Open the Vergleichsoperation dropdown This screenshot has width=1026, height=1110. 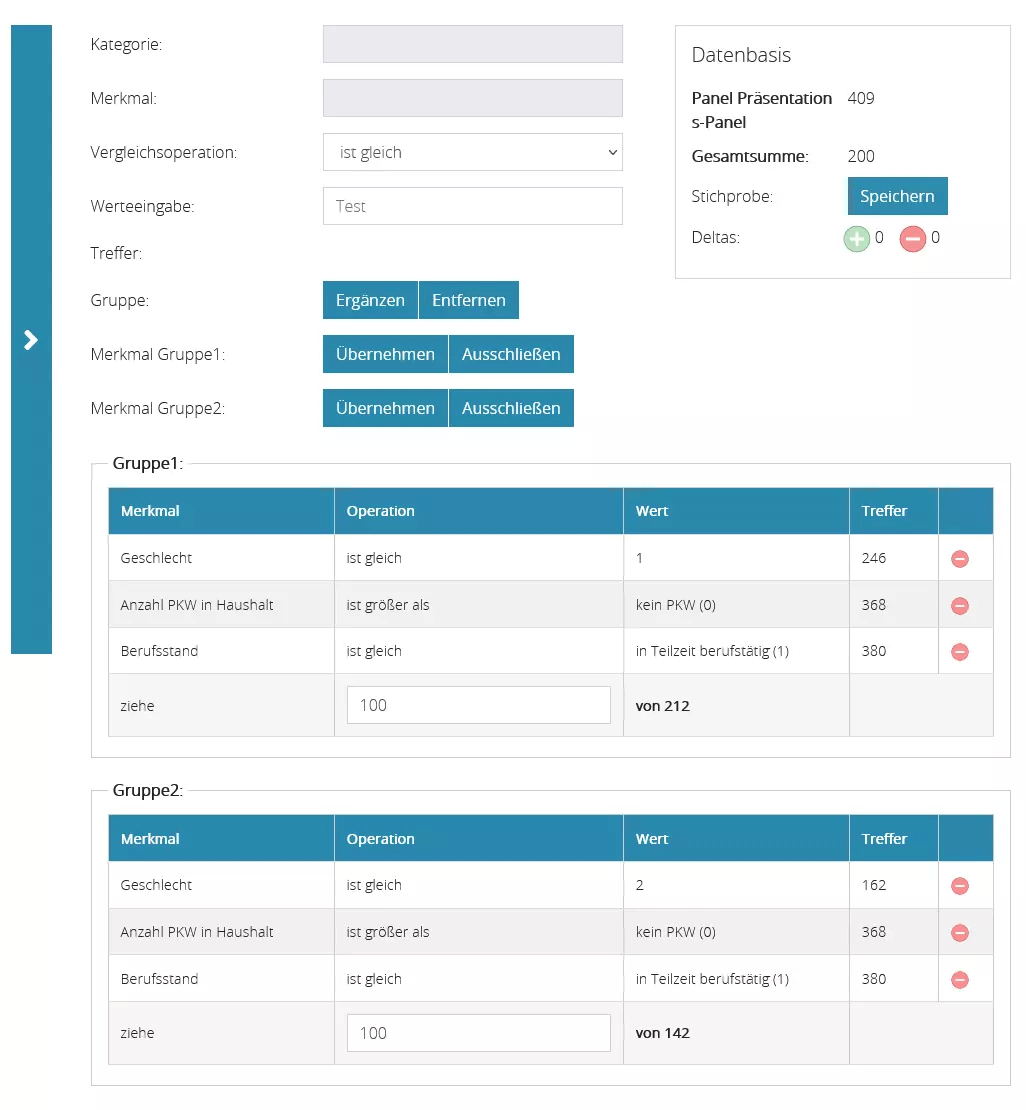472,152
